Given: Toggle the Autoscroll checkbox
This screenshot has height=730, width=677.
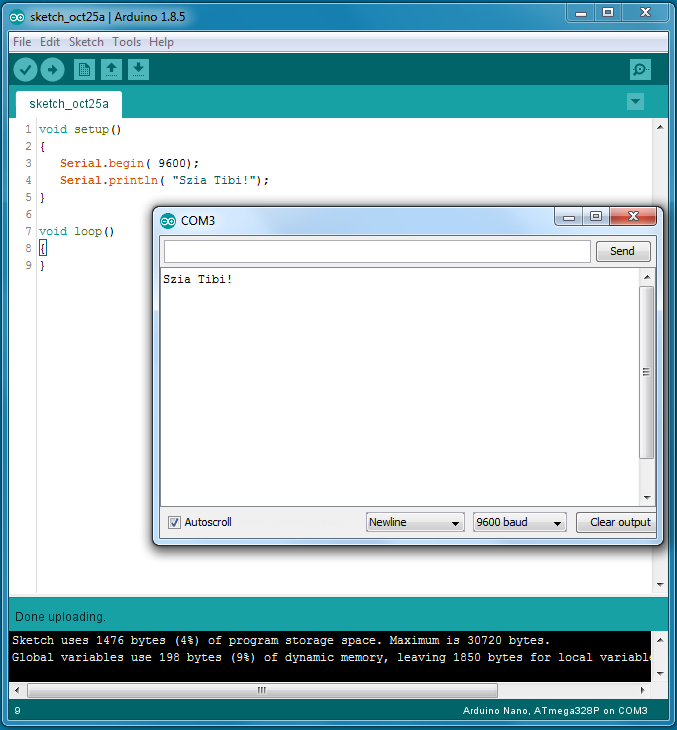Looking at the screenshot, I should point(174,522).
